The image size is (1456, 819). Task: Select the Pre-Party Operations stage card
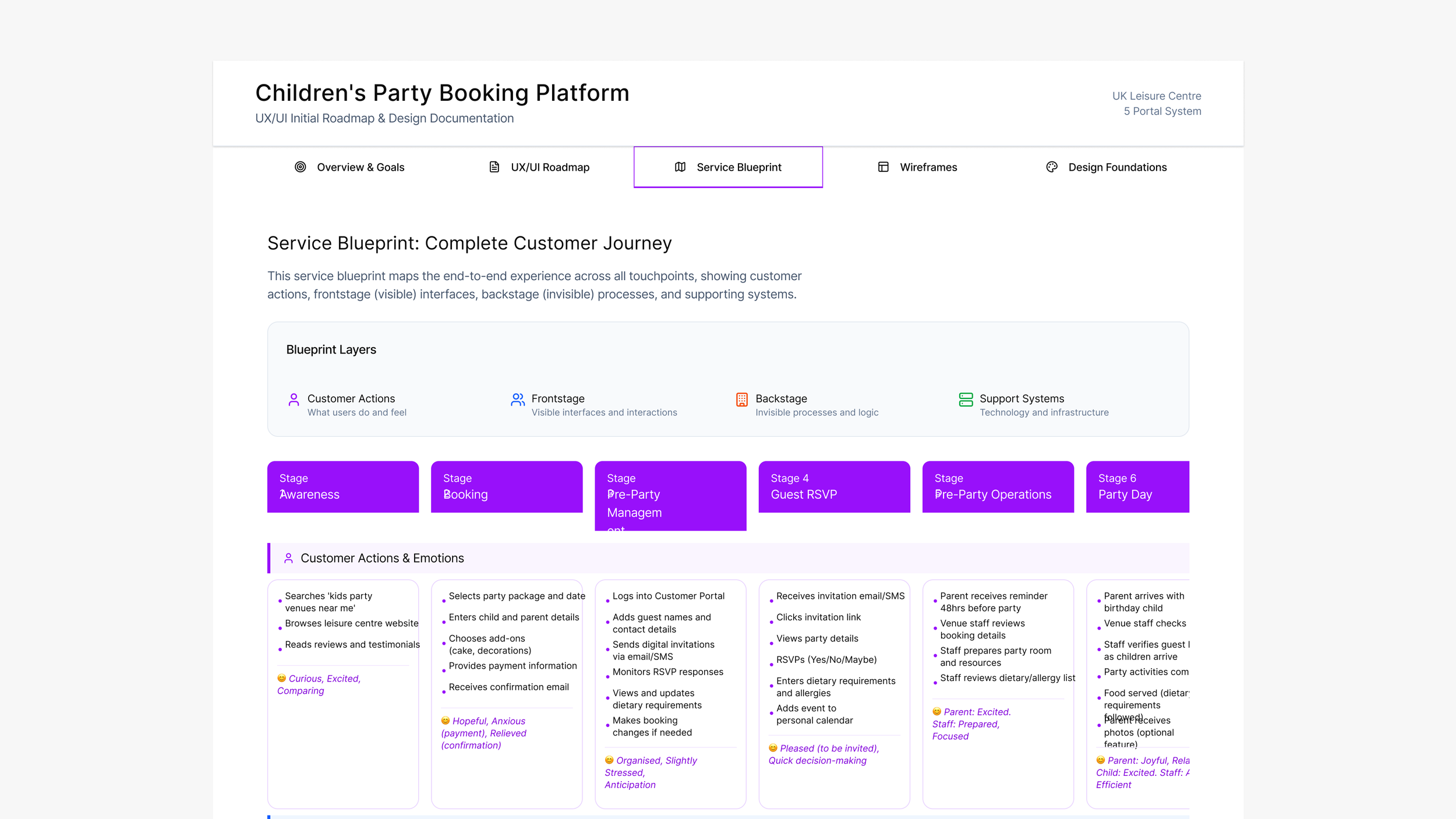point(998,487)
